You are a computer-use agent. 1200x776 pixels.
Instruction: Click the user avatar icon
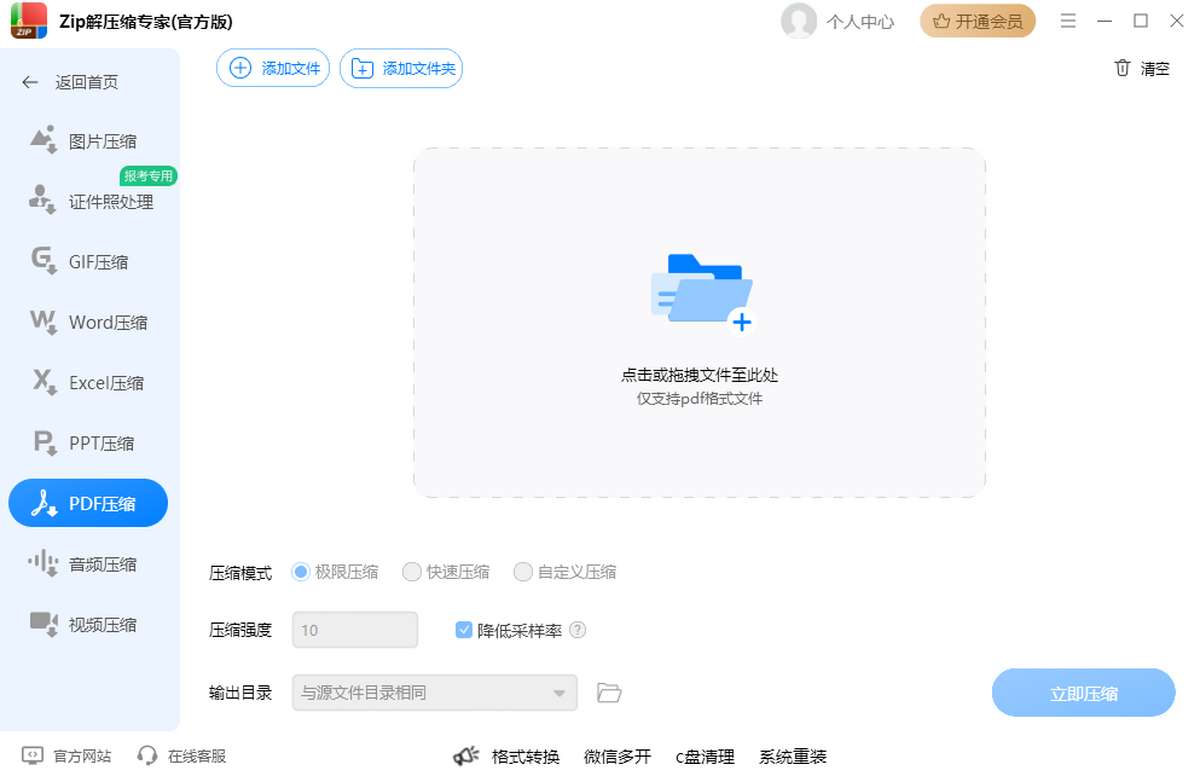798,21
